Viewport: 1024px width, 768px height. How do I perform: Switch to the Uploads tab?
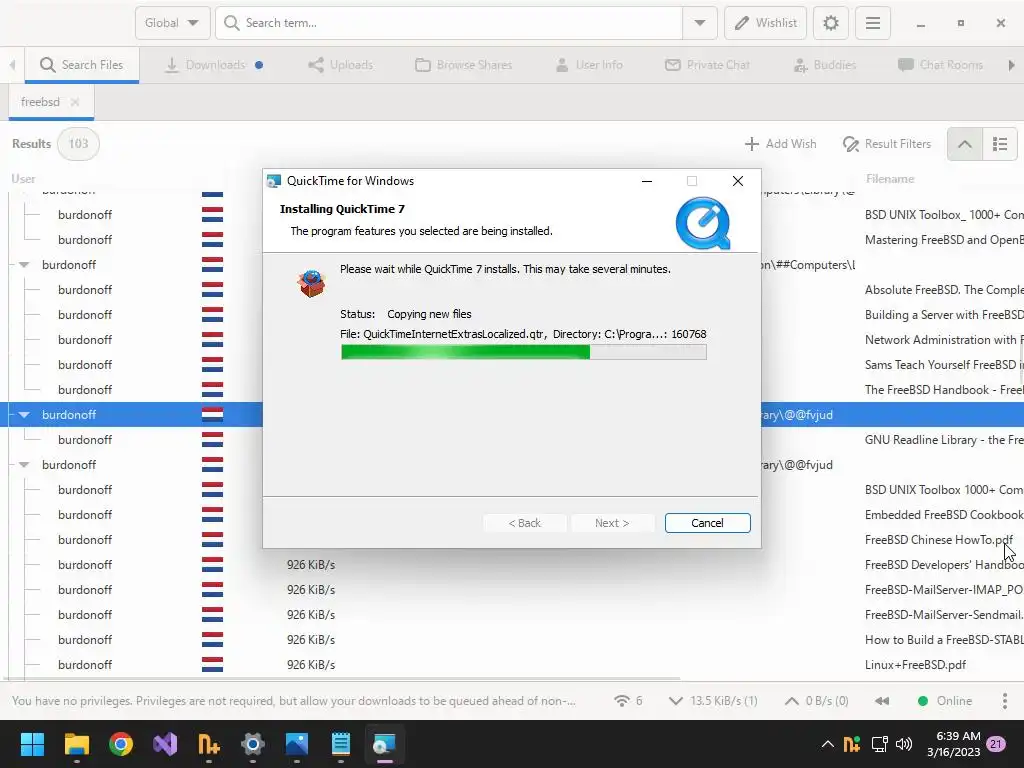click(340, 65)
